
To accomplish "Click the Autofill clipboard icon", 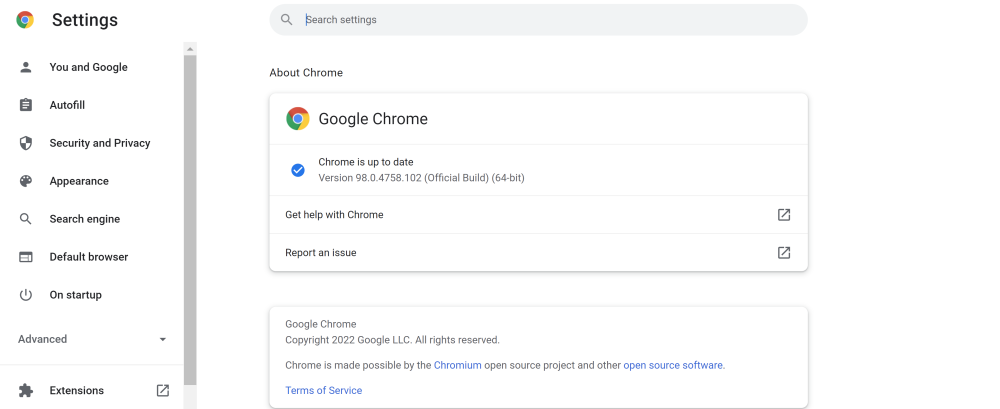I will (x=26, y=105).
